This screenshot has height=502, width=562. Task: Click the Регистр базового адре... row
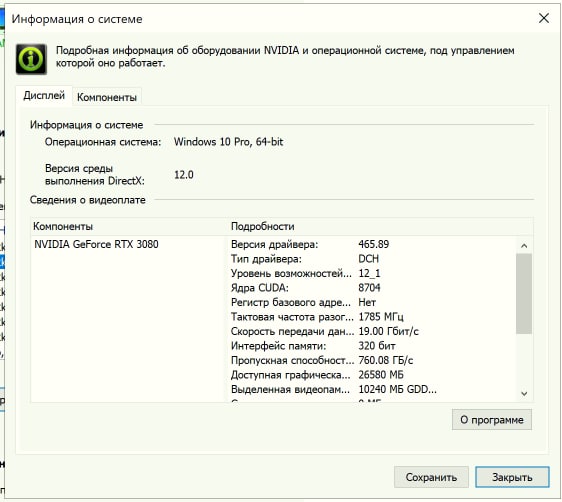point(371,302)
